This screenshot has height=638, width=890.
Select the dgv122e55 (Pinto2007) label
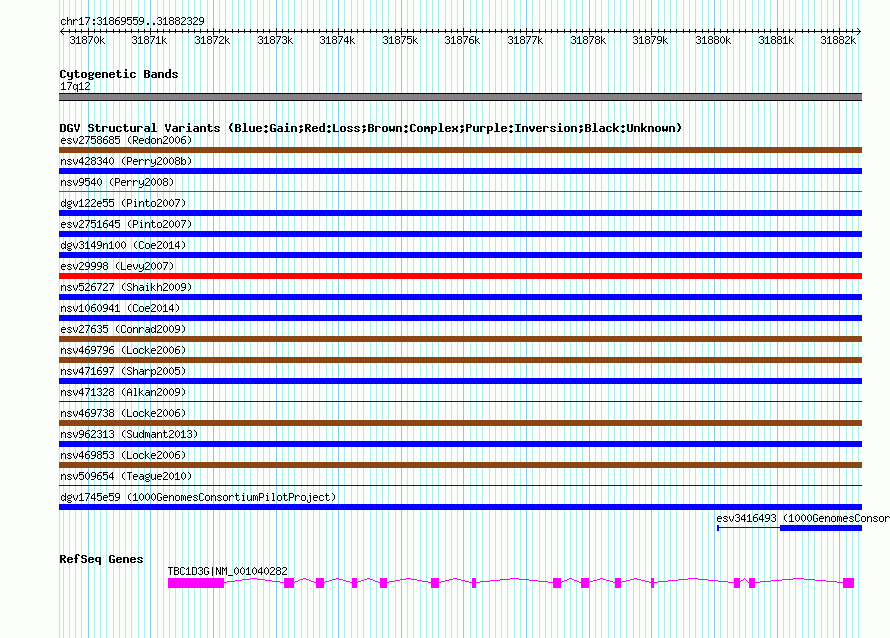coord(123,203)
